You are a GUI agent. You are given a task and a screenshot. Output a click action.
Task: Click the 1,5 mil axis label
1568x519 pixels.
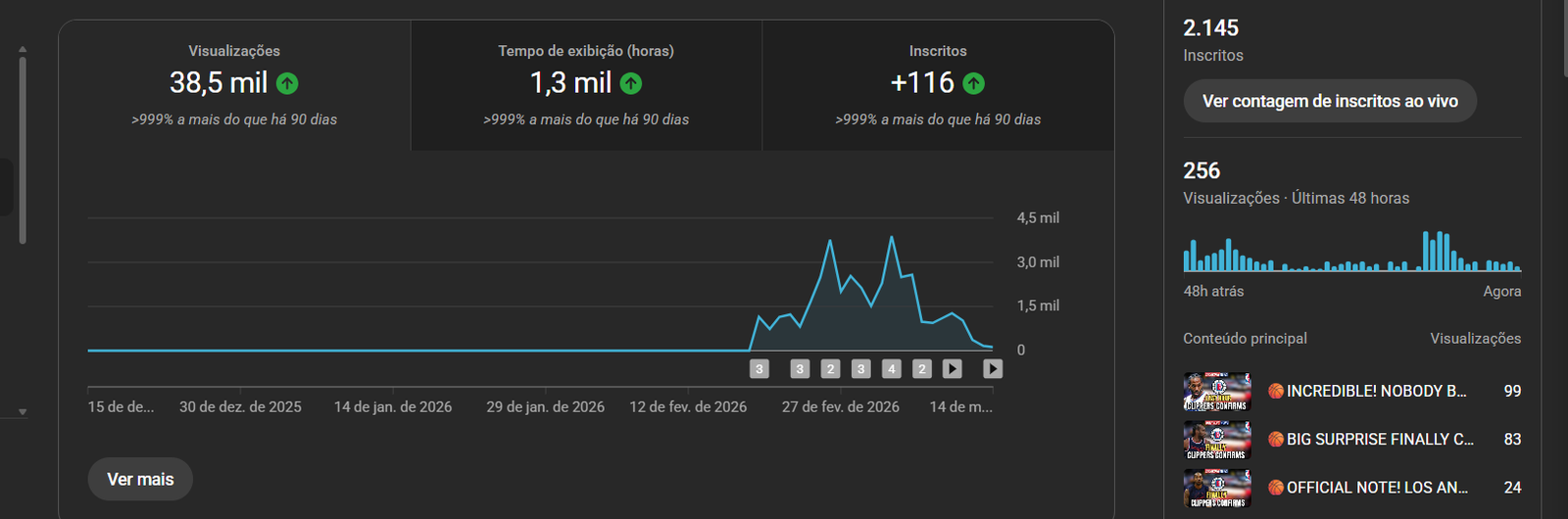(x=1038, y=306)
